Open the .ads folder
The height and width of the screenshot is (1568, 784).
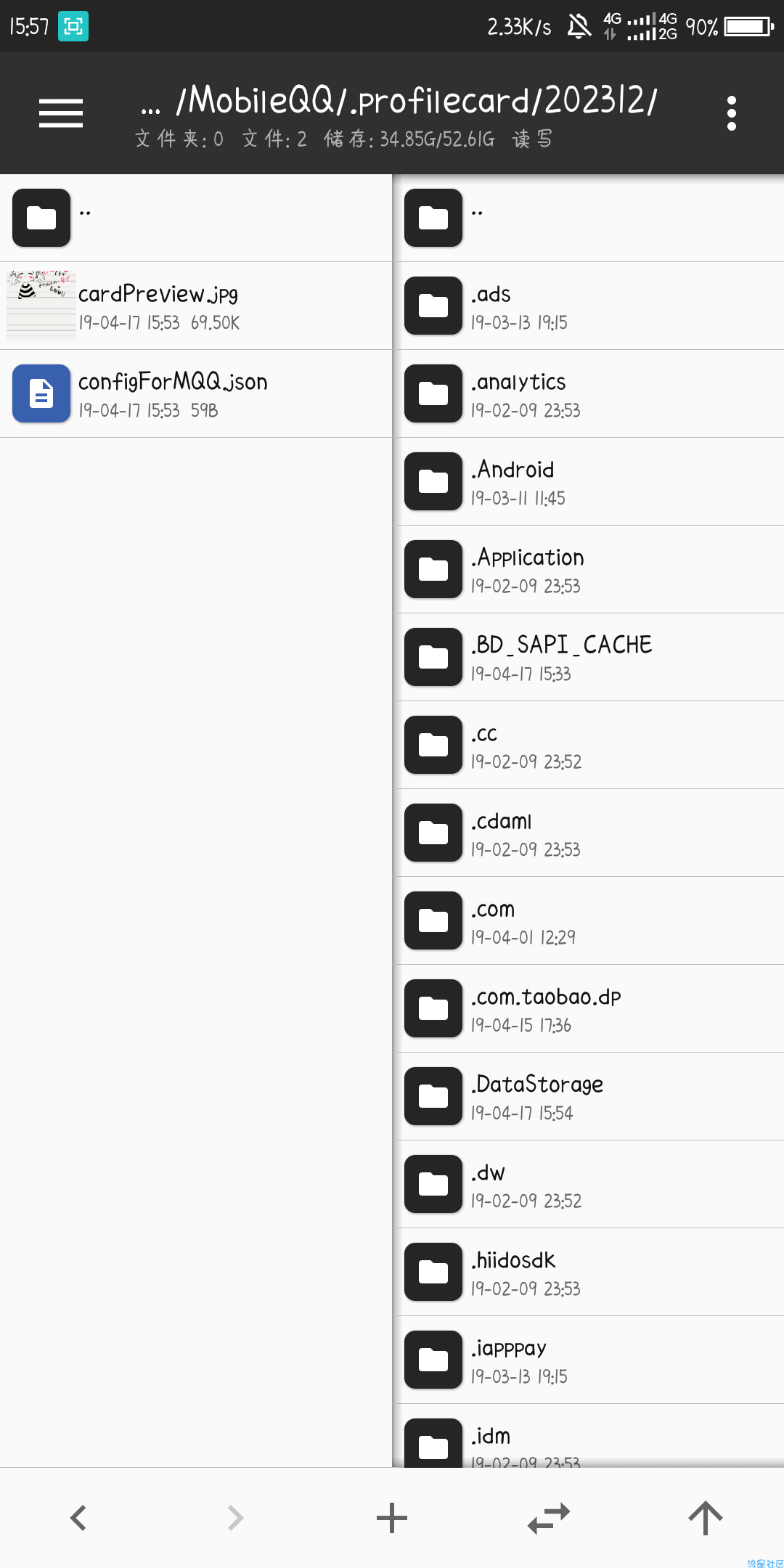tap(589, 306)
